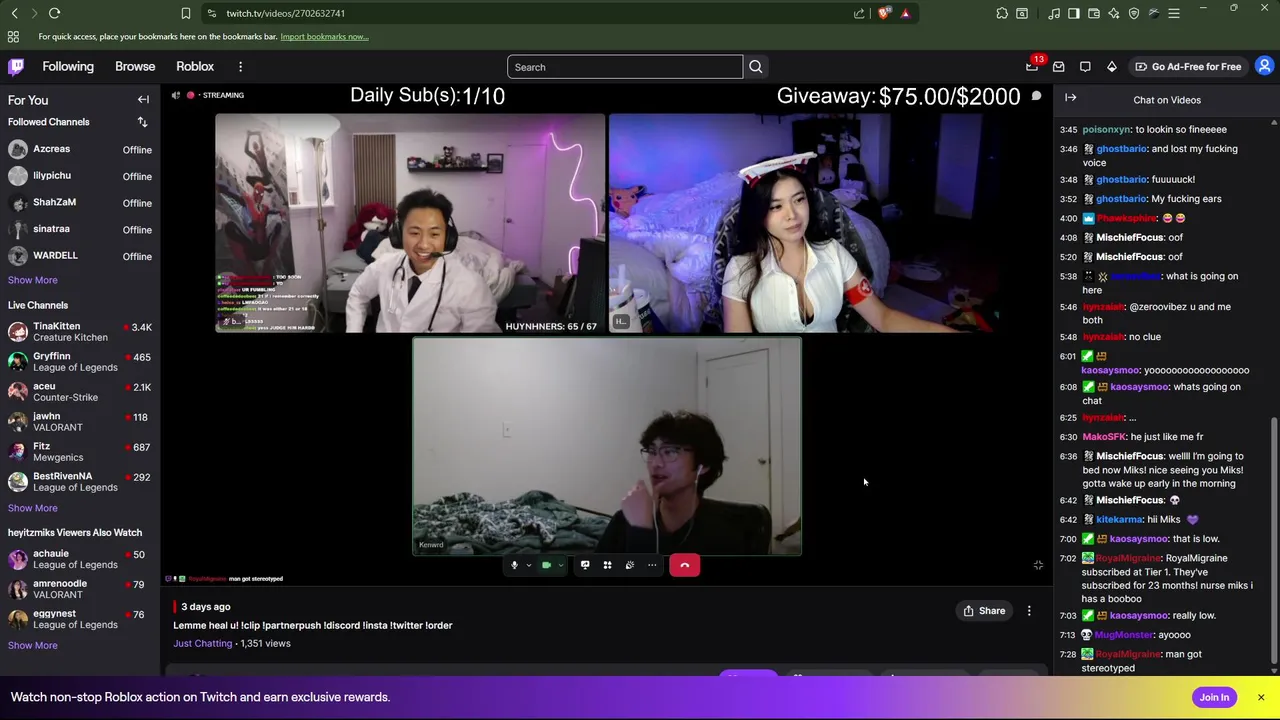Viewport: 1280px width, 720px height.
Task: Click the 3:45 chat timestamp
Action: [1067, 130]
